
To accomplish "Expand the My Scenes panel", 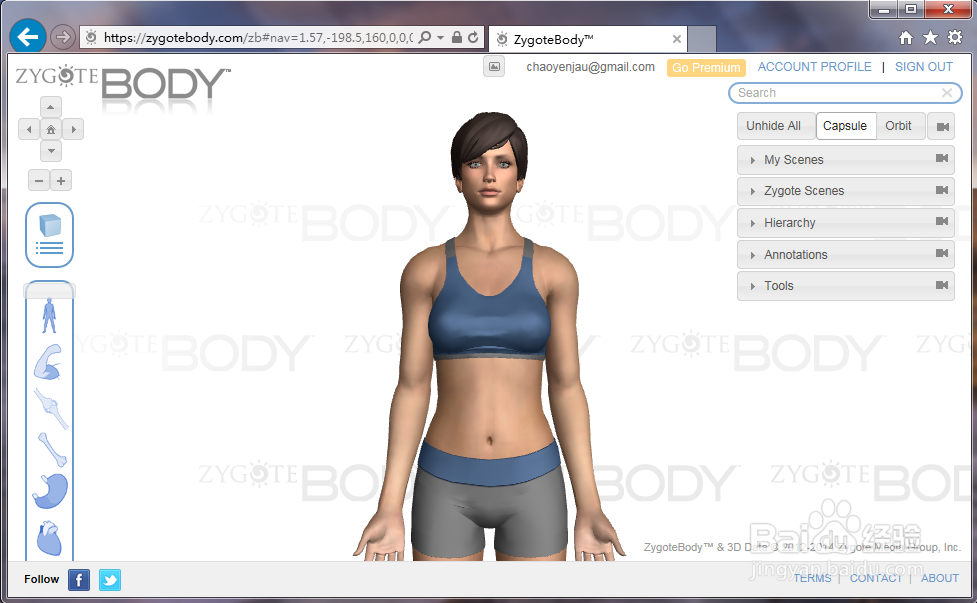I will 846,160.
